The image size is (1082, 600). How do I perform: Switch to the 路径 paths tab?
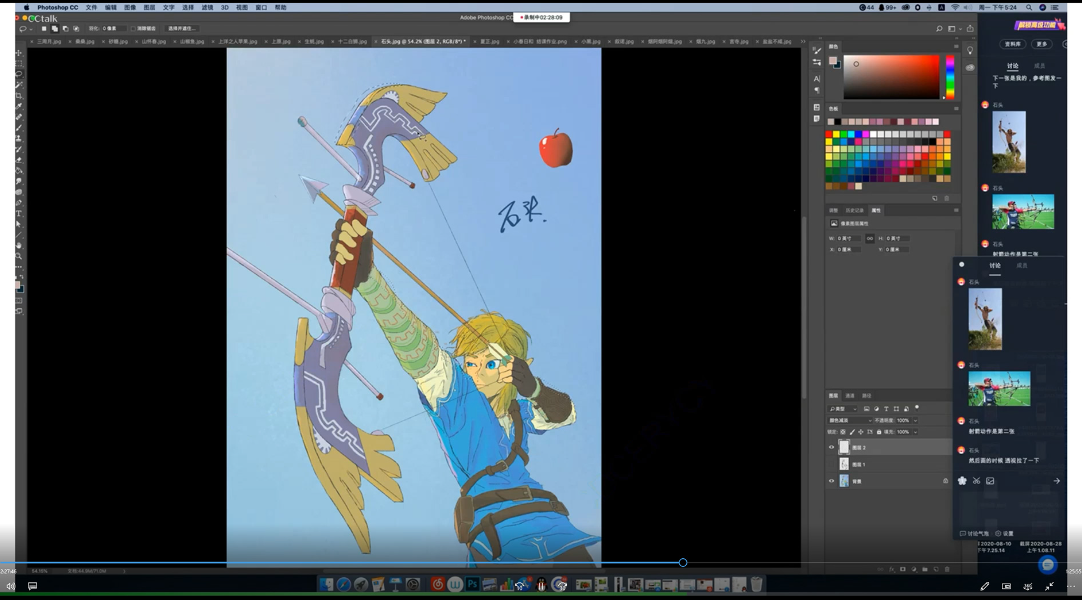click(x=867, y=396)
